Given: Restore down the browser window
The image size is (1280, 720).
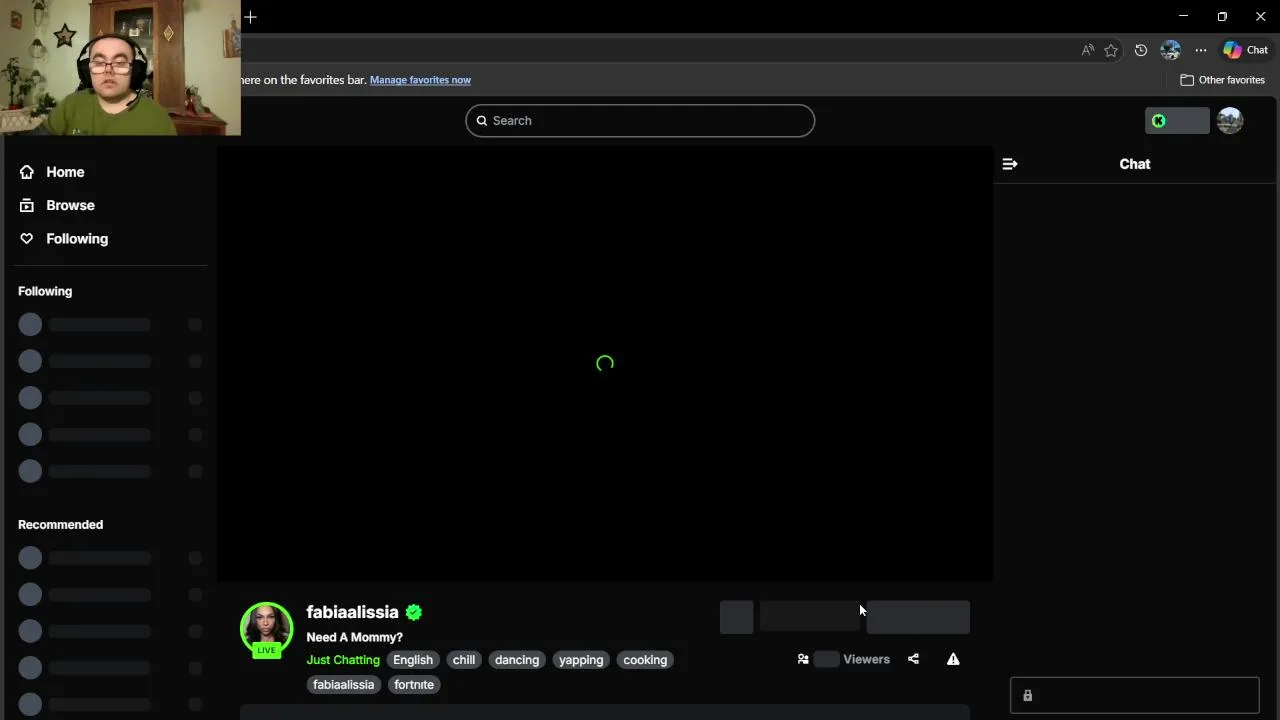Looking at the screenshot, I should [x=1222, y=17].
